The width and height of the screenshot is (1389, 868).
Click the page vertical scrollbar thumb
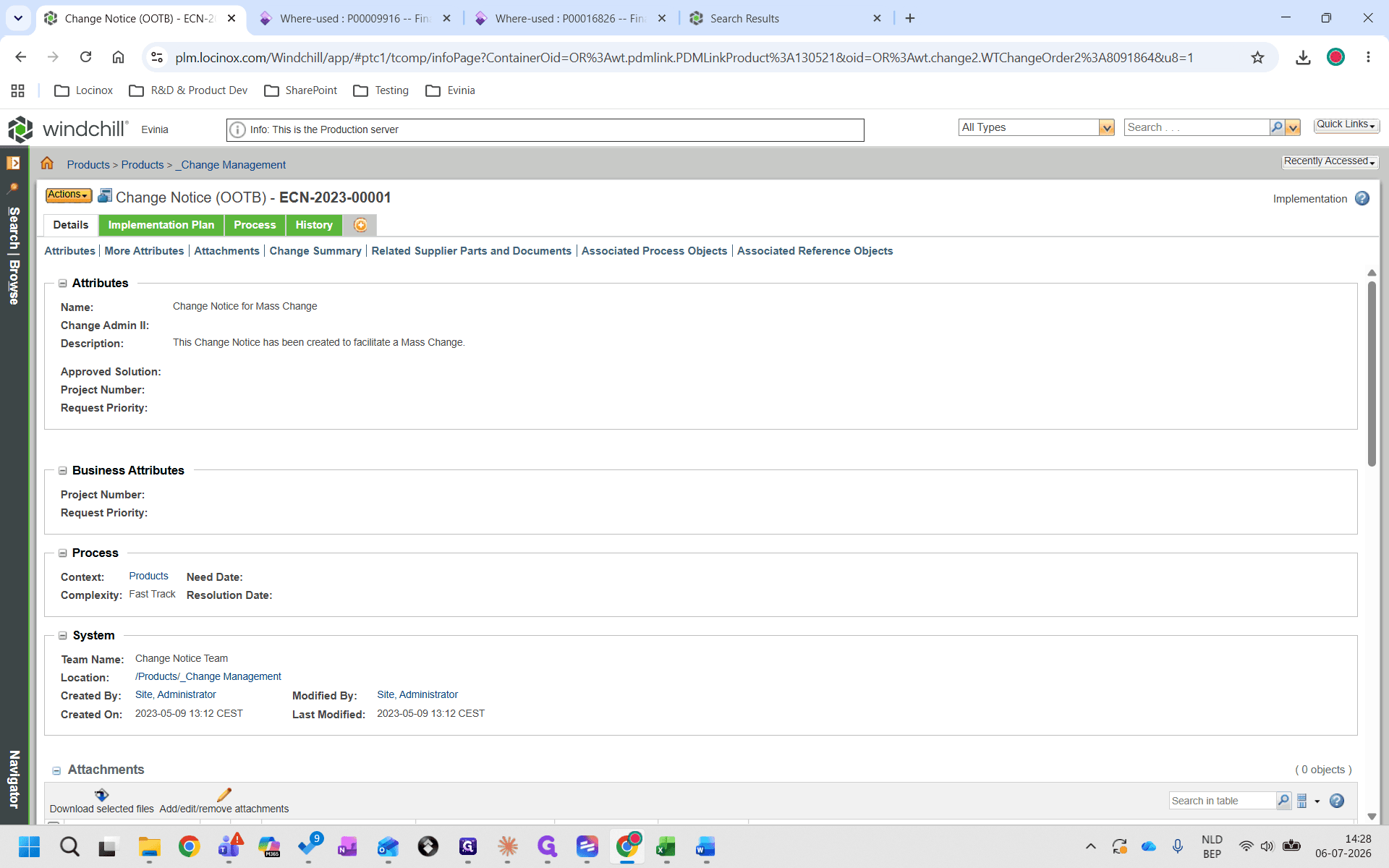[1372, 373]
